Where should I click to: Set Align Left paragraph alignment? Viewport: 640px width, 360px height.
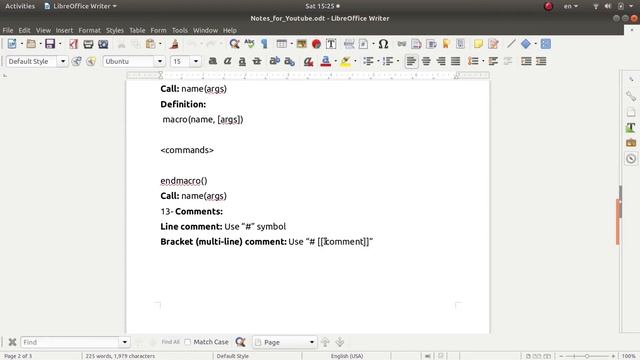pyautogui.click(x=411, y=61)
